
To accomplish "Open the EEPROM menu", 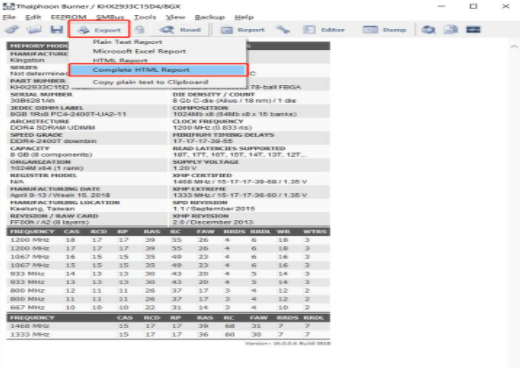I will pyautogui.click(x=69, y=17).
